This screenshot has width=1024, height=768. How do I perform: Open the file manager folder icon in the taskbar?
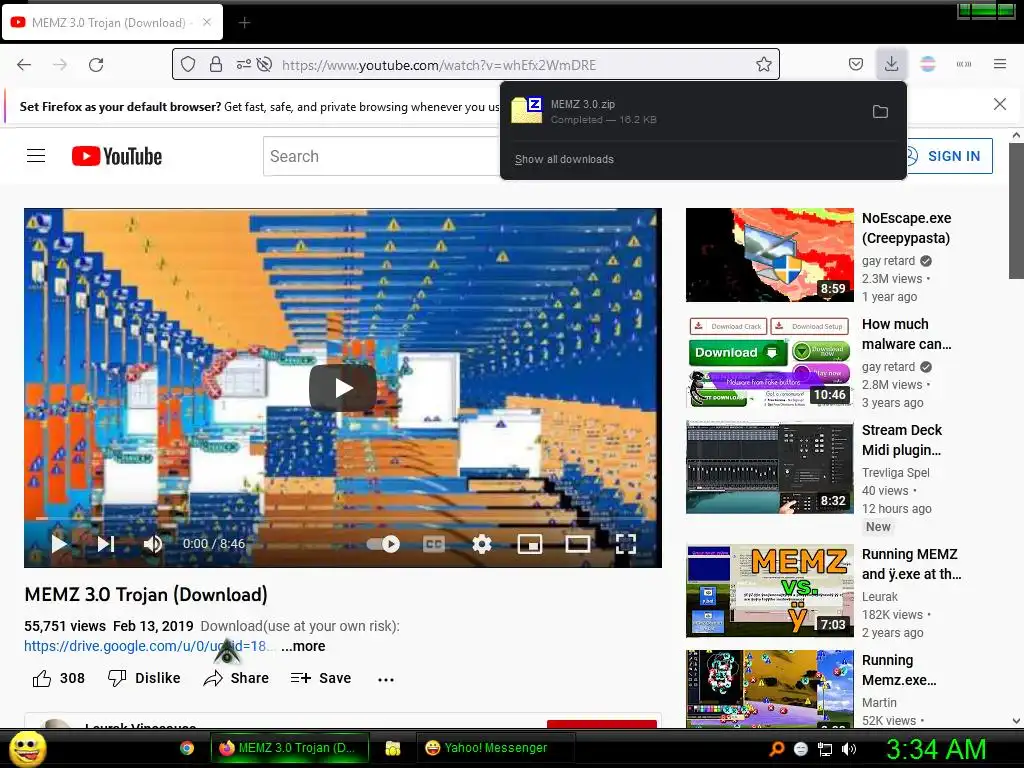click(x=392, y=748)
